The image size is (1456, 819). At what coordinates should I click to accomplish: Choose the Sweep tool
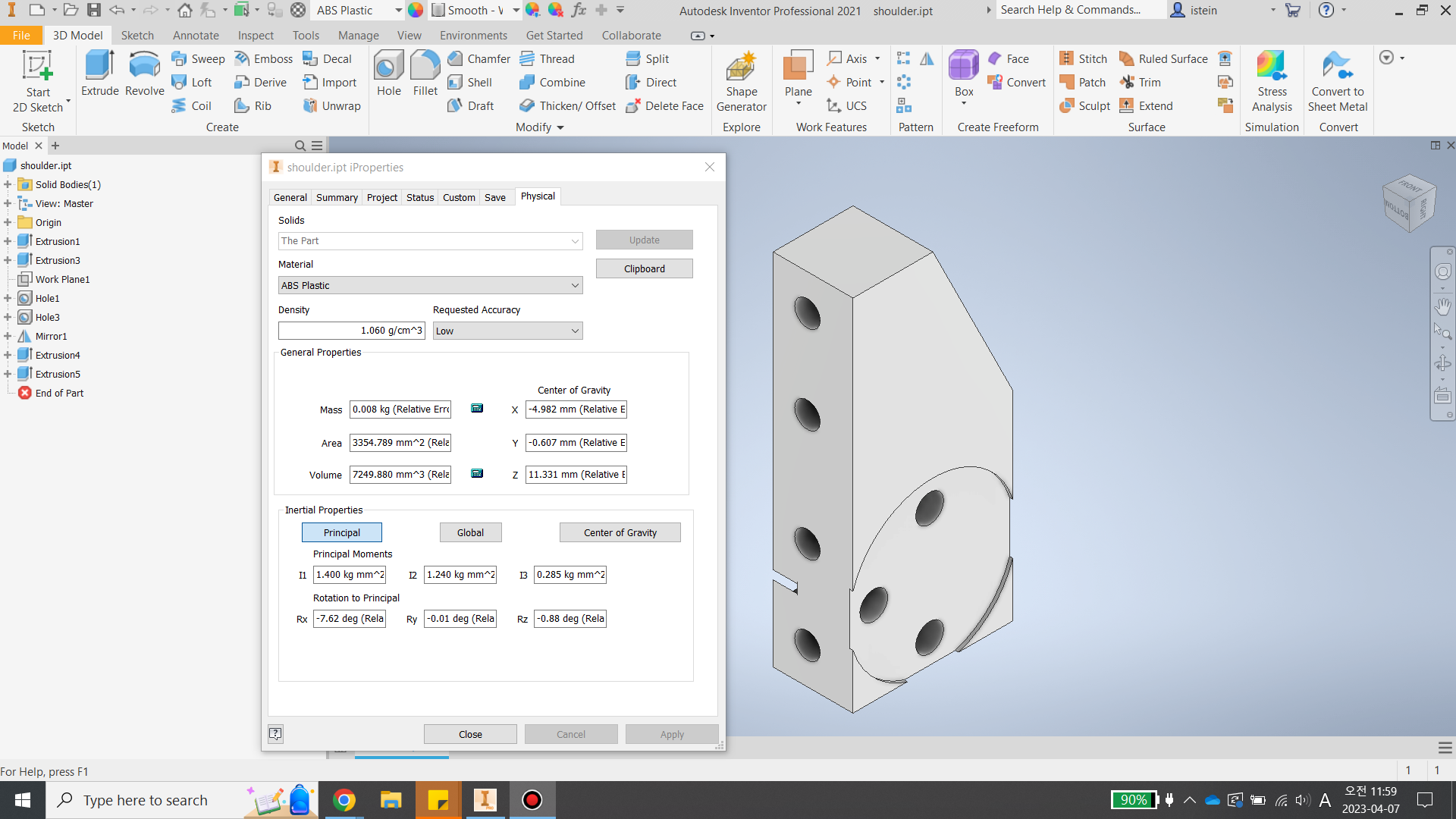point(198,58)
